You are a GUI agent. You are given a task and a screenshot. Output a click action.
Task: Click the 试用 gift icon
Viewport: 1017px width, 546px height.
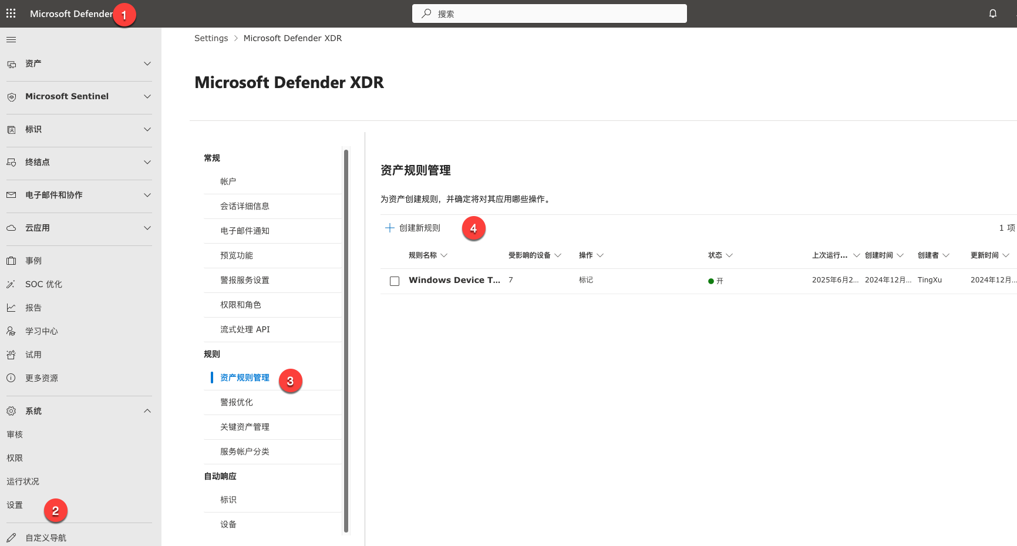click(x=11, y=355)
